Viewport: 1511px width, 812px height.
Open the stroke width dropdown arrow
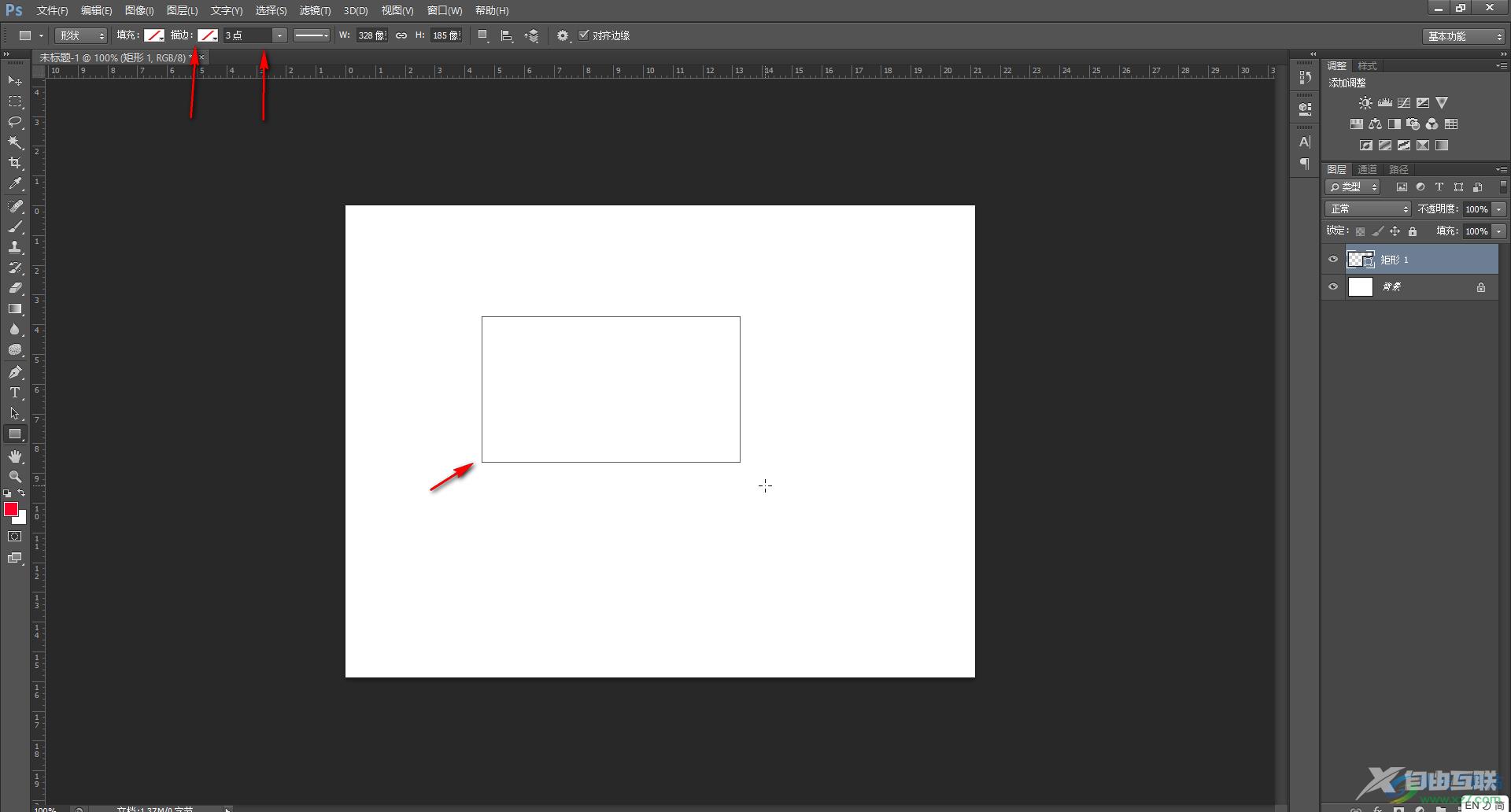pyautogui.click(x=279, y=35)
